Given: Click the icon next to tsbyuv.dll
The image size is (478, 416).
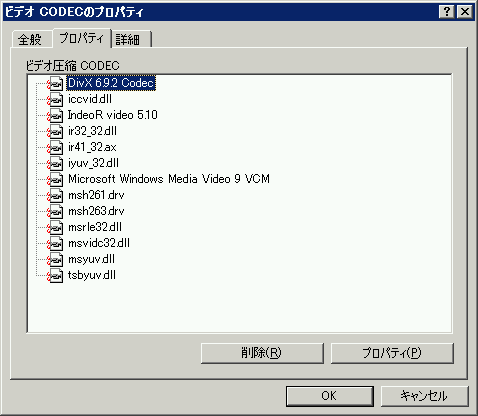Looking at the screenshot, I should point(55,275).
